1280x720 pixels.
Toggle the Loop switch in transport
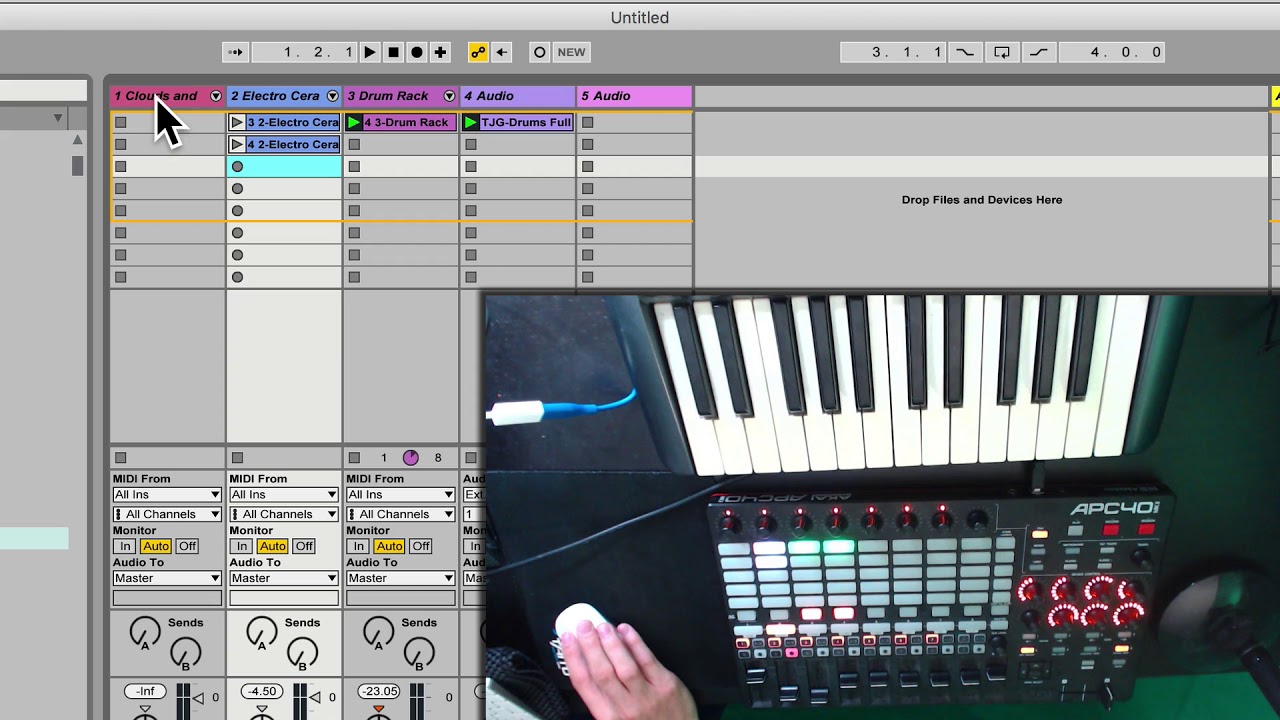point(1002,52)
